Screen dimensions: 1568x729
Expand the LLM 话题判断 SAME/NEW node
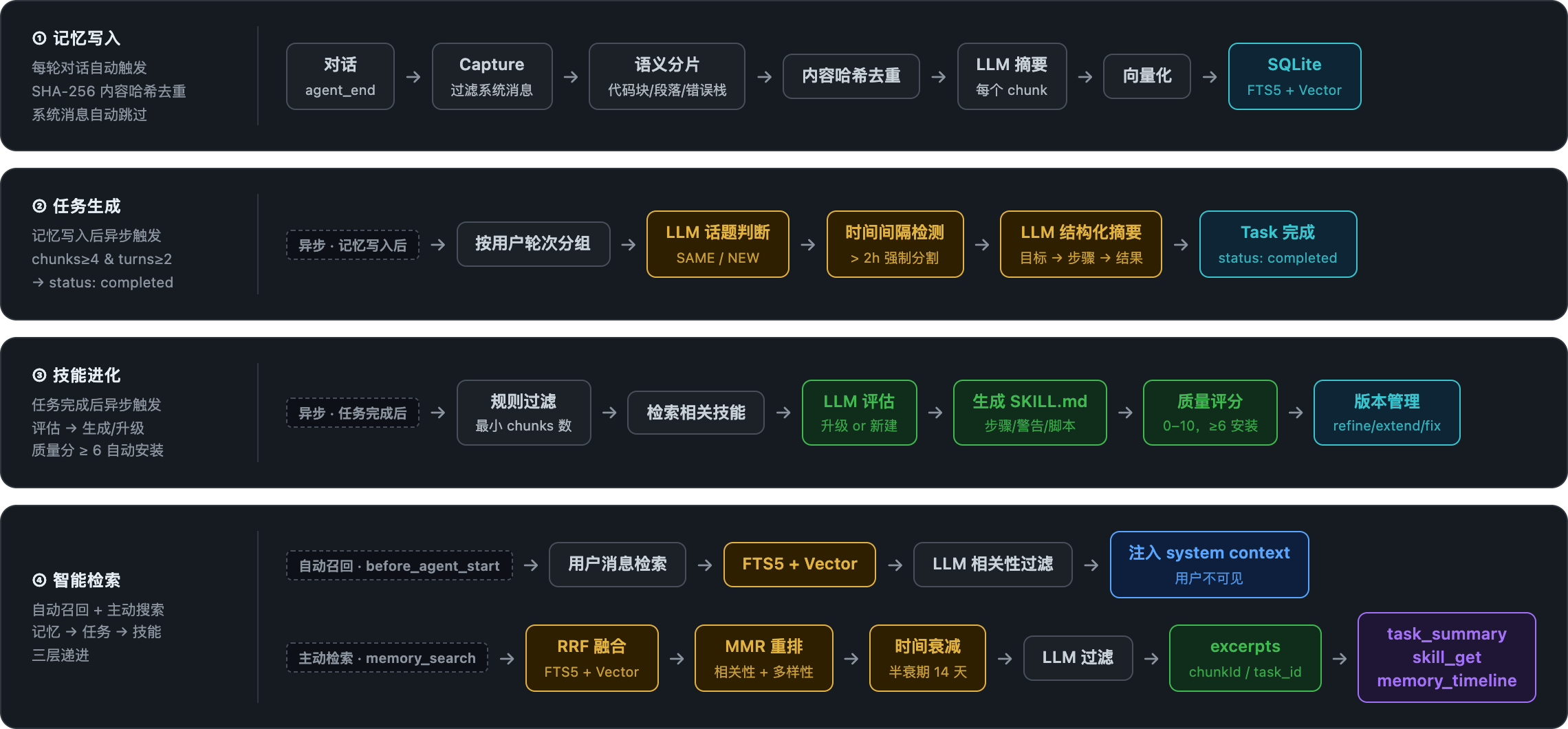(x=717, y=244)
